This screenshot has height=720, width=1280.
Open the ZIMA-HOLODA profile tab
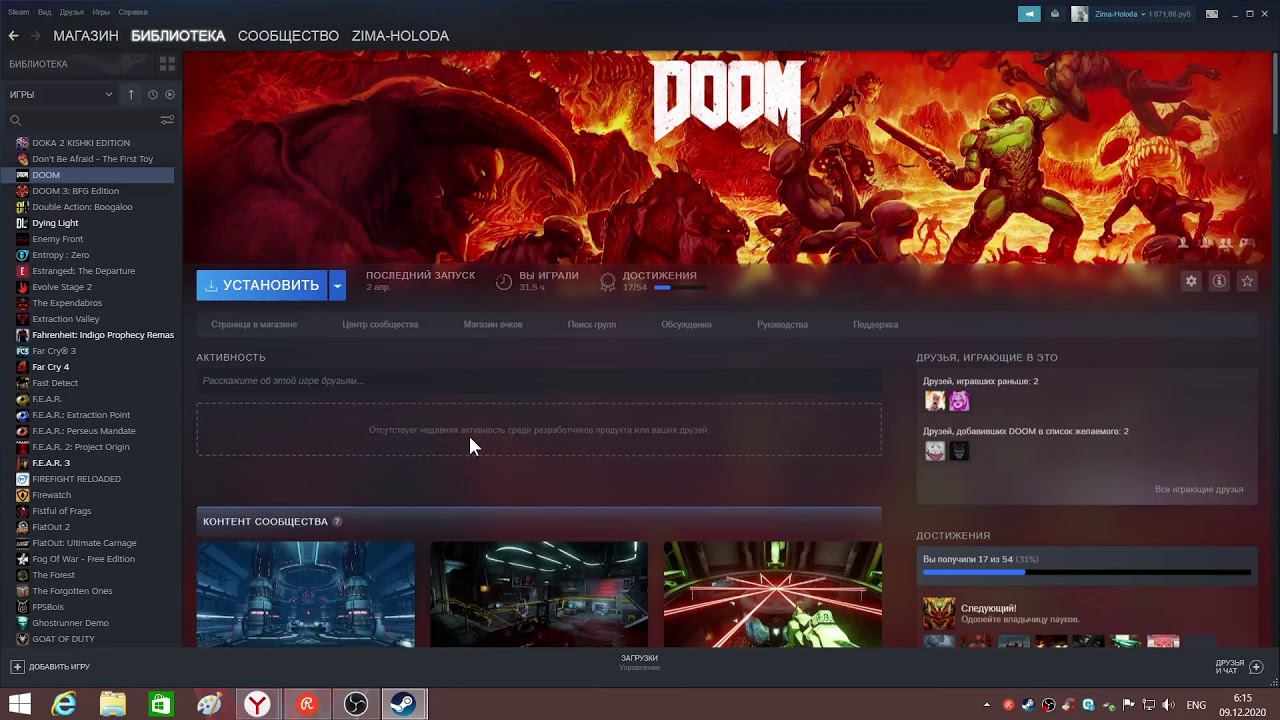point(400,36)
